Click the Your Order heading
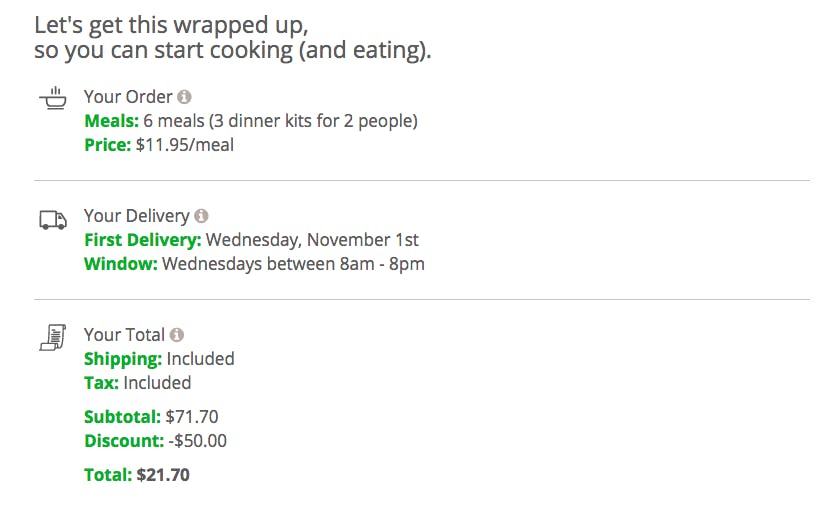Image resolution: width=831 pixels, height=514 pixels. 128,97
